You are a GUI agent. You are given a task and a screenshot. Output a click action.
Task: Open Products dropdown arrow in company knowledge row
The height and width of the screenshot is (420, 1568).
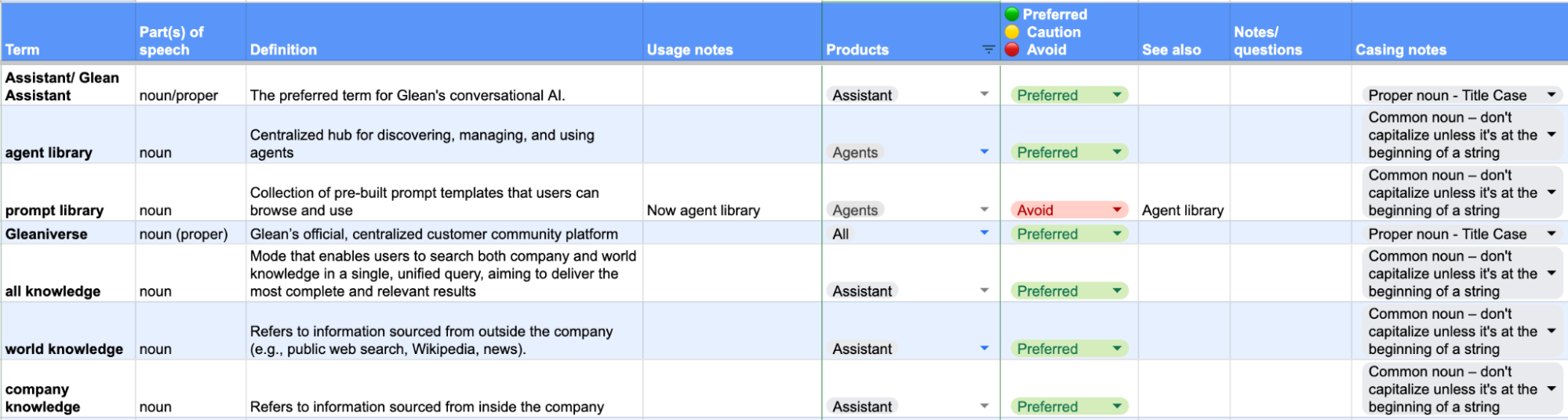984,406
